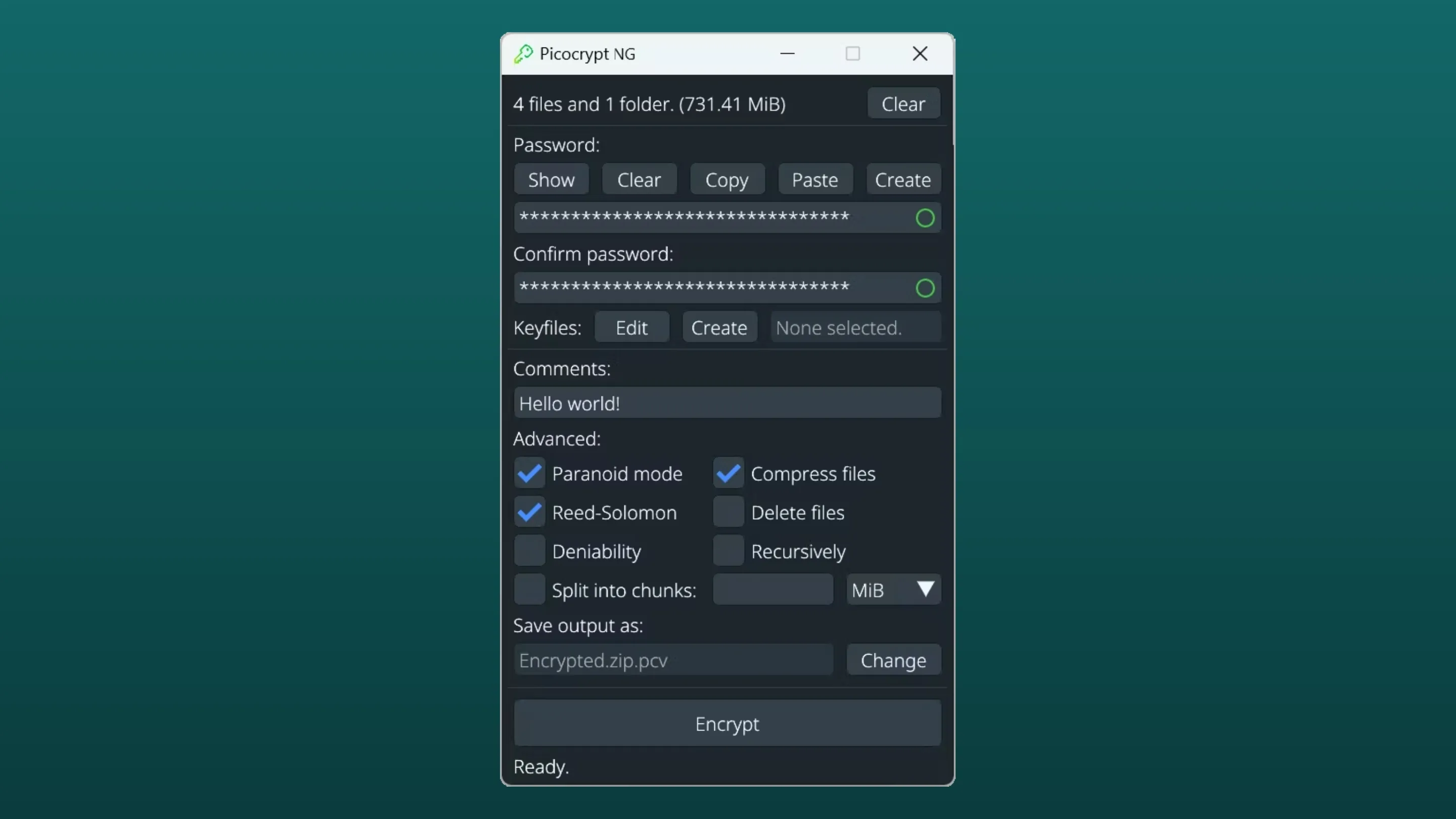Click the chunk size input box

772,589
